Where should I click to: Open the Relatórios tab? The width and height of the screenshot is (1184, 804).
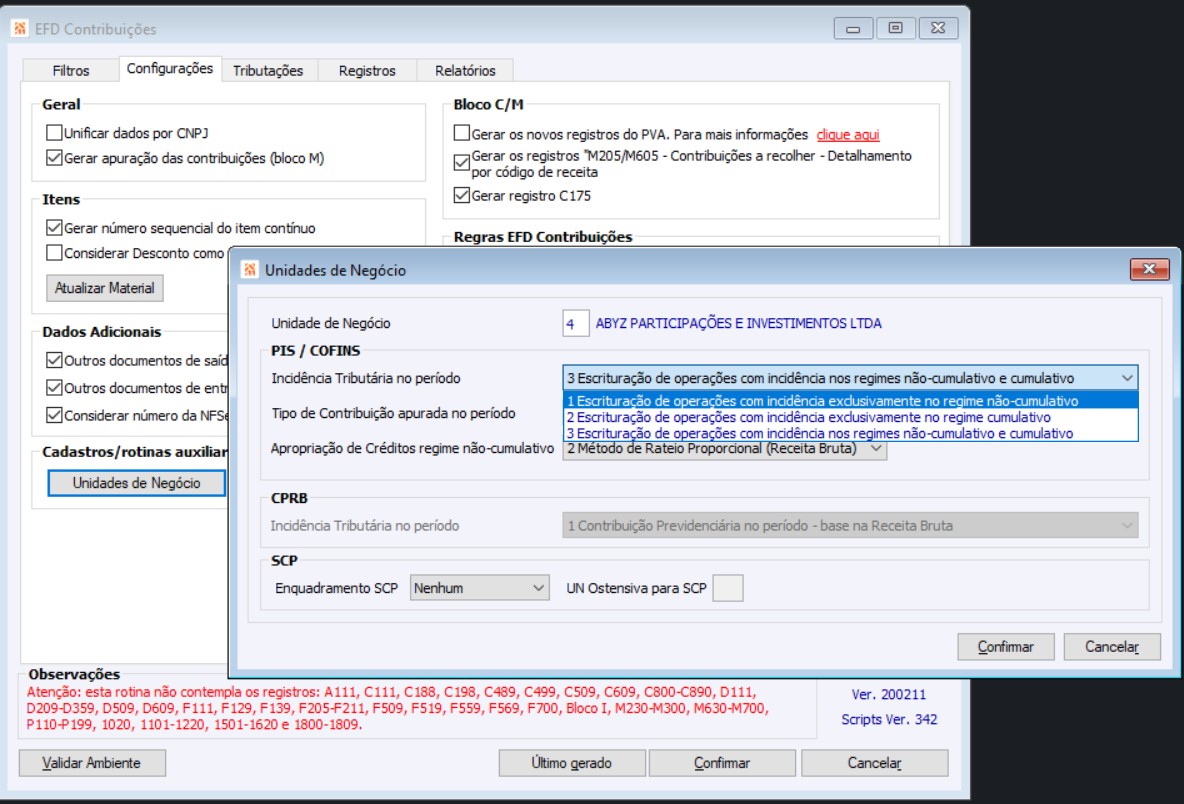465,70
